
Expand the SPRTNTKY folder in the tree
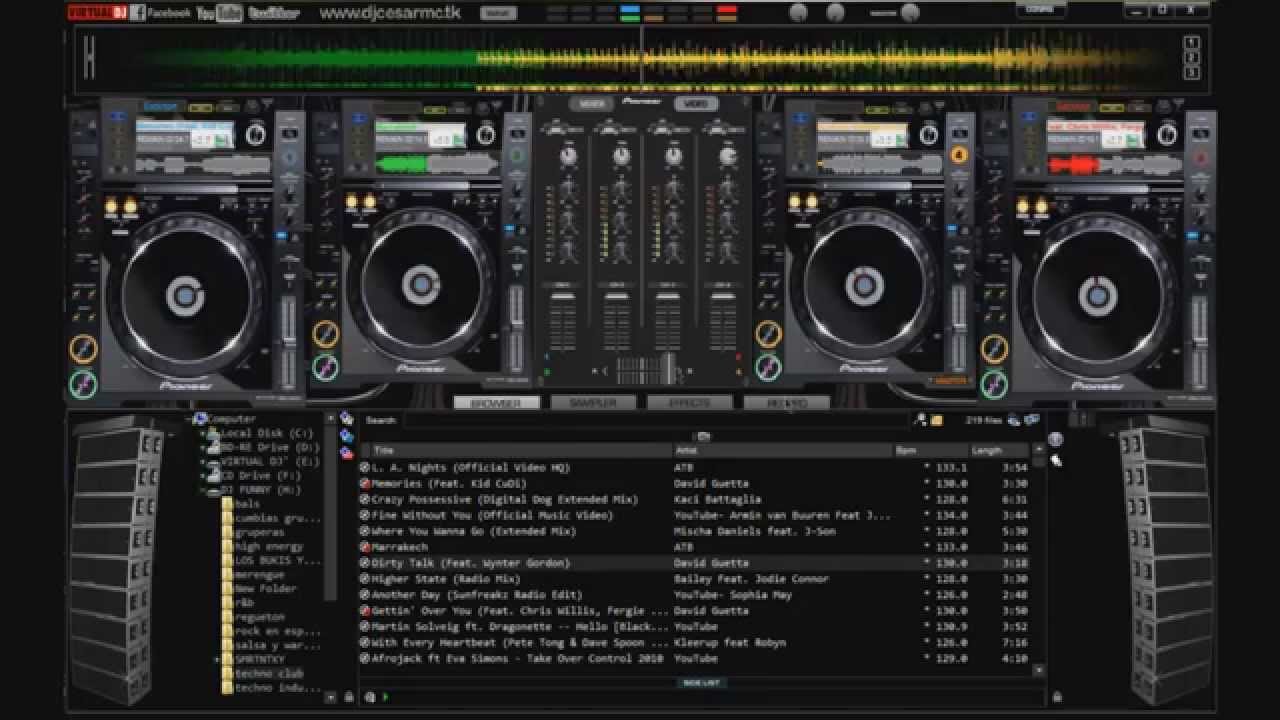tap(217, 660)
